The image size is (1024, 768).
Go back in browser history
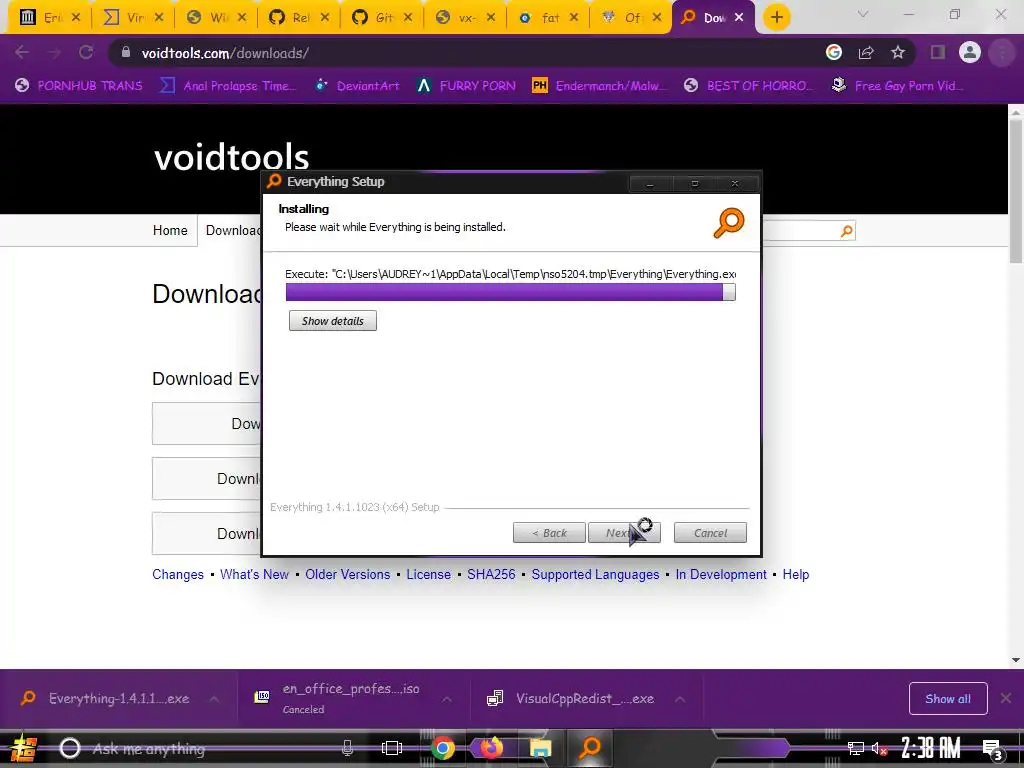(x=22, y=52)
